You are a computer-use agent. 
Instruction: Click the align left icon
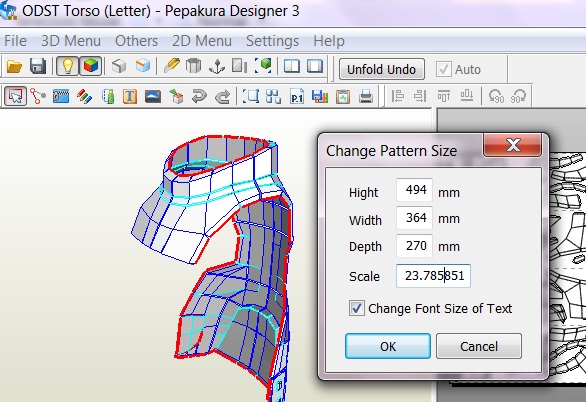[398, 96]
